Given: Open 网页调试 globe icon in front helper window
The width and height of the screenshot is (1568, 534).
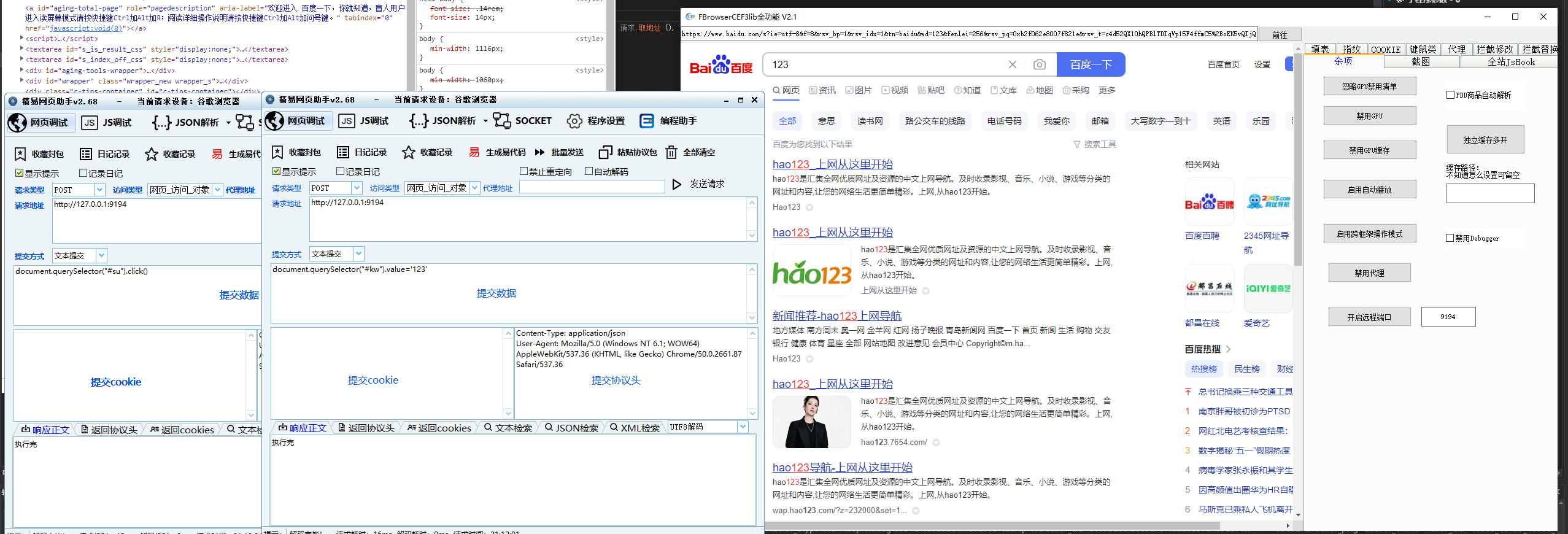Looking at the screenshot, I should 275,121.
